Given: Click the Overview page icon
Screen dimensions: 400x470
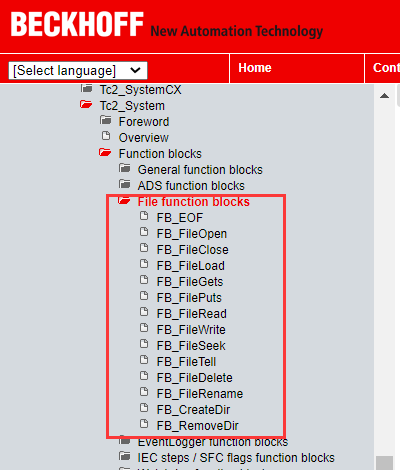Looking at the screenshot, I should [x=106, y=136].
